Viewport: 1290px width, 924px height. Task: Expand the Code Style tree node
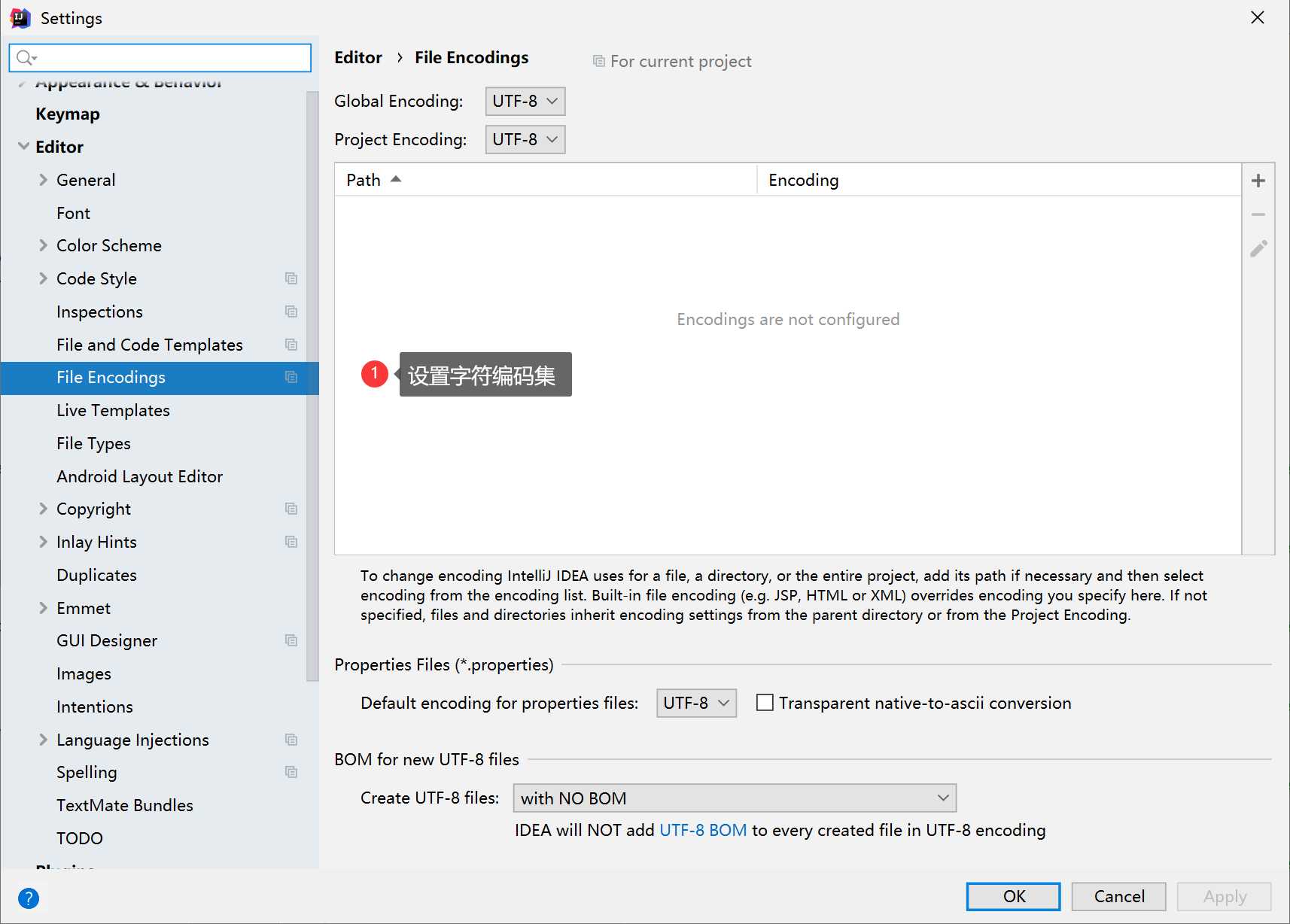coord(43,278)
